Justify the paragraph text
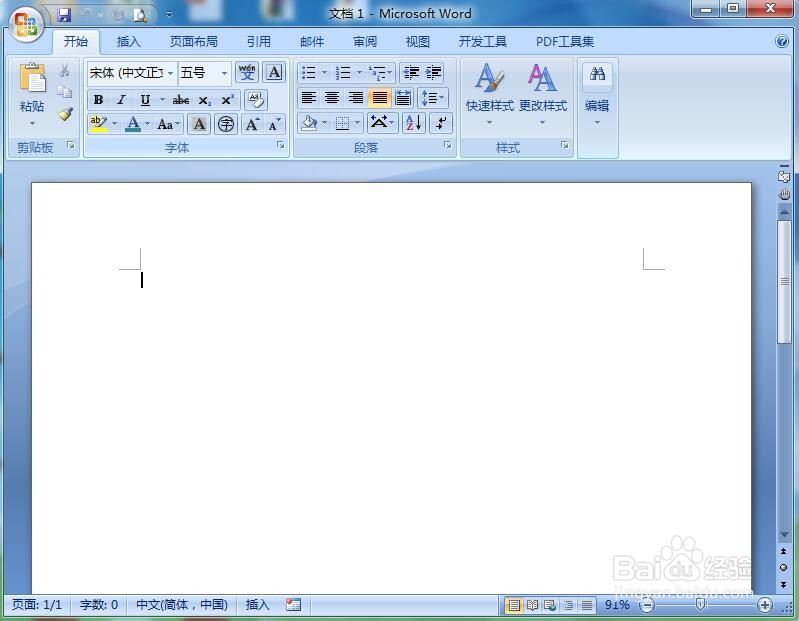This screenshot has width=799, height=621. (380, 97)
